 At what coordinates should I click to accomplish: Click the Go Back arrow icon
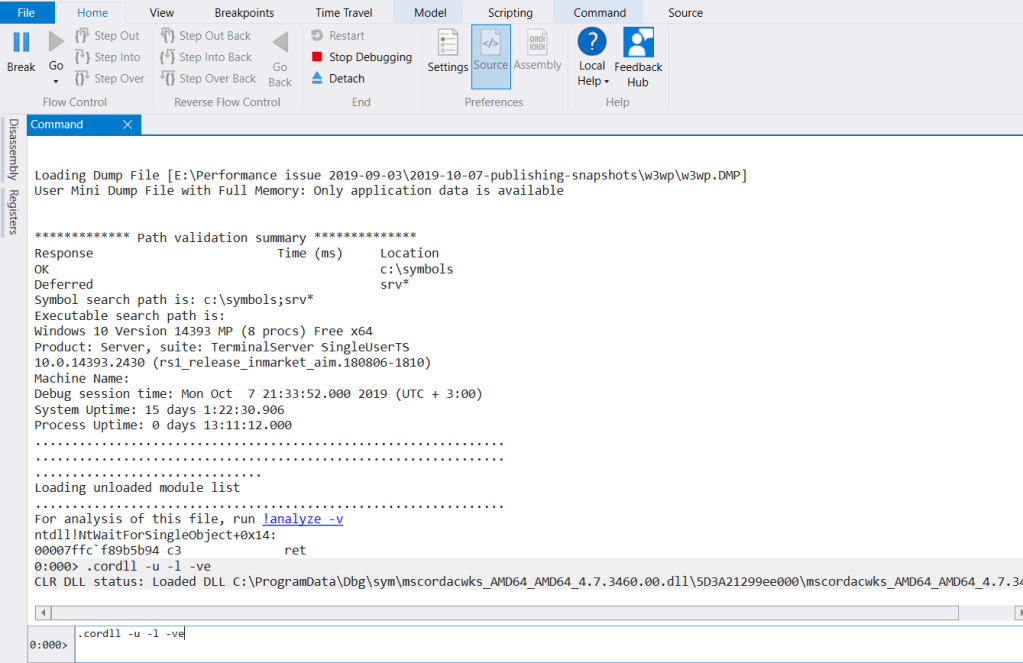280,43
